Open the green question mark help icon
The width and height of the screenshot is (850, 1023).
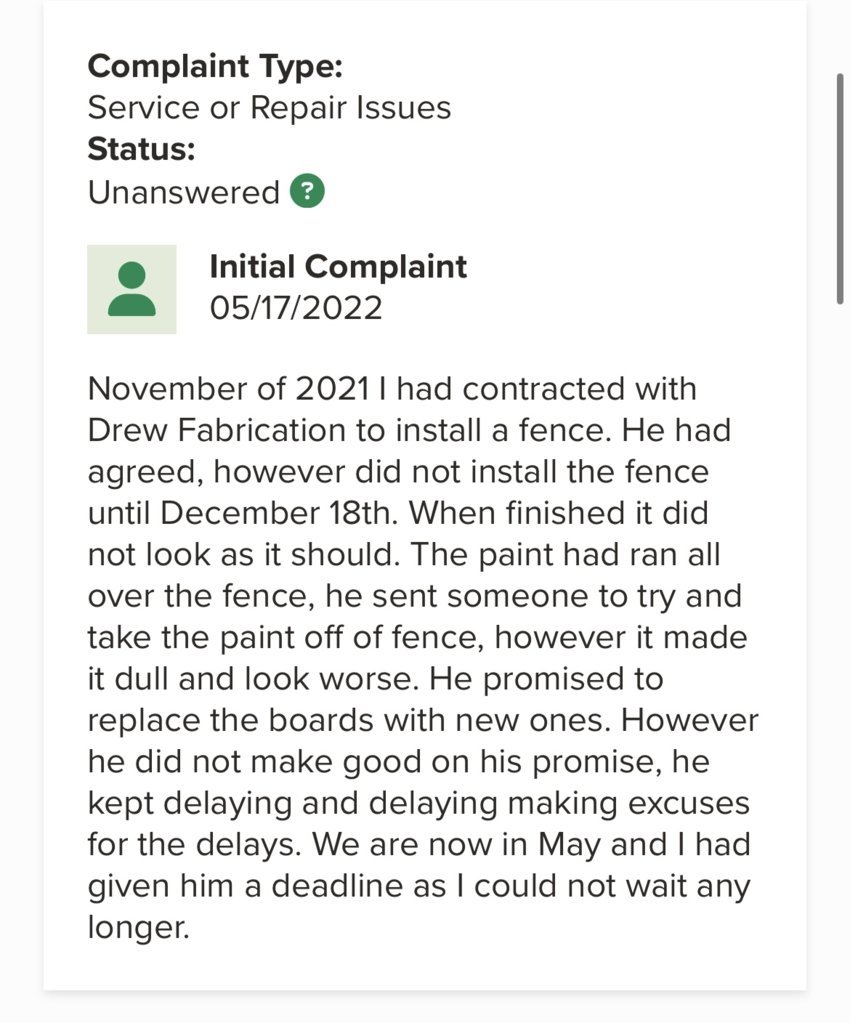pos(307,191)
